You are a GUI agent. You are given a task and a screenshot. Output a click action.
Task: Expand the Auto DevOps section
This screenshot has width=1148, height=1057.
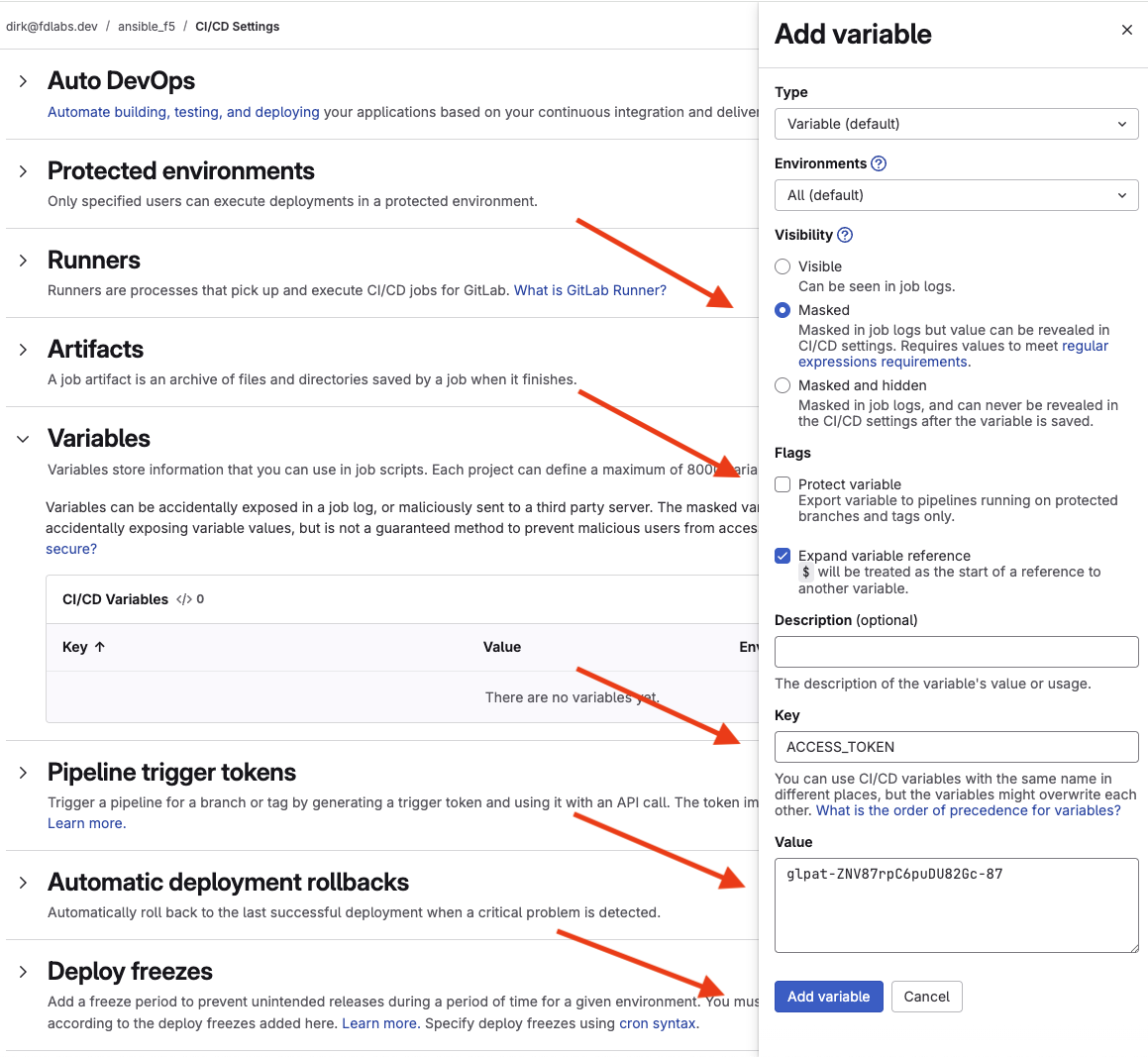[x=24, y=81]
